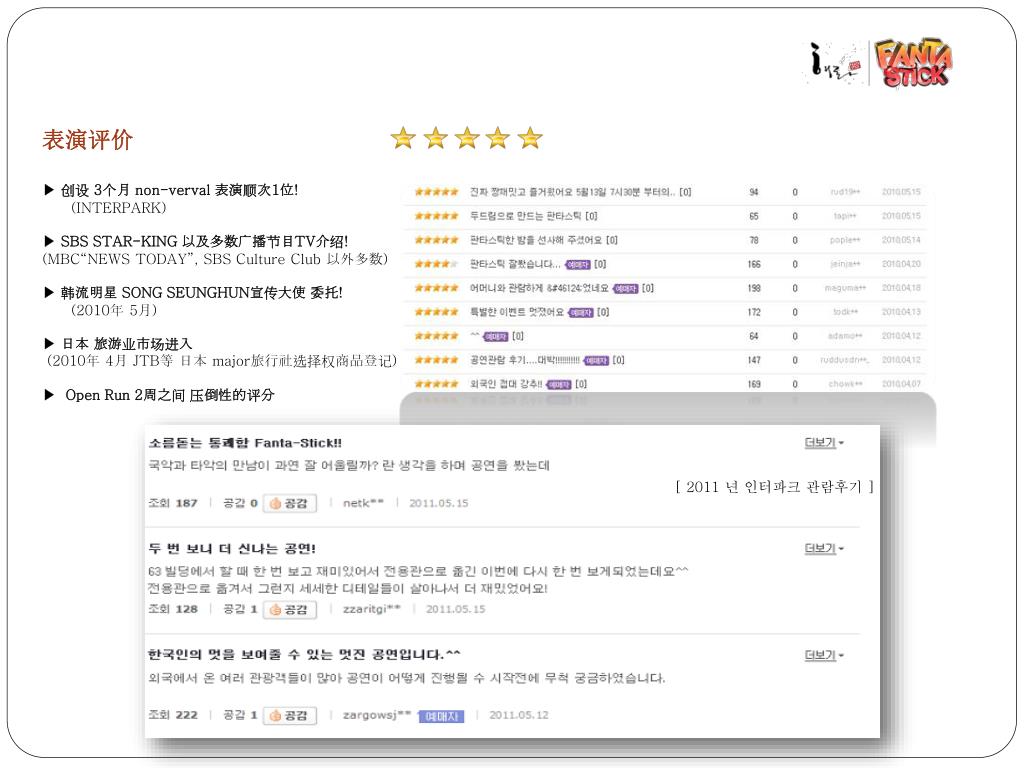This screenshot has height=768, width=1024.
Task: Click the 예매자 badge on the '^^' row
Action: (x=495, y=336)
